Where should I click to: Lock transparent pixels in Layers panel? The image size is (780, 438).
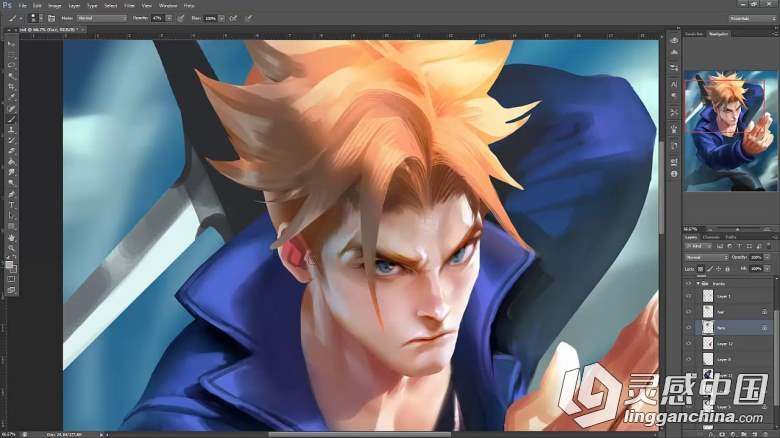(x=700, y=269)
